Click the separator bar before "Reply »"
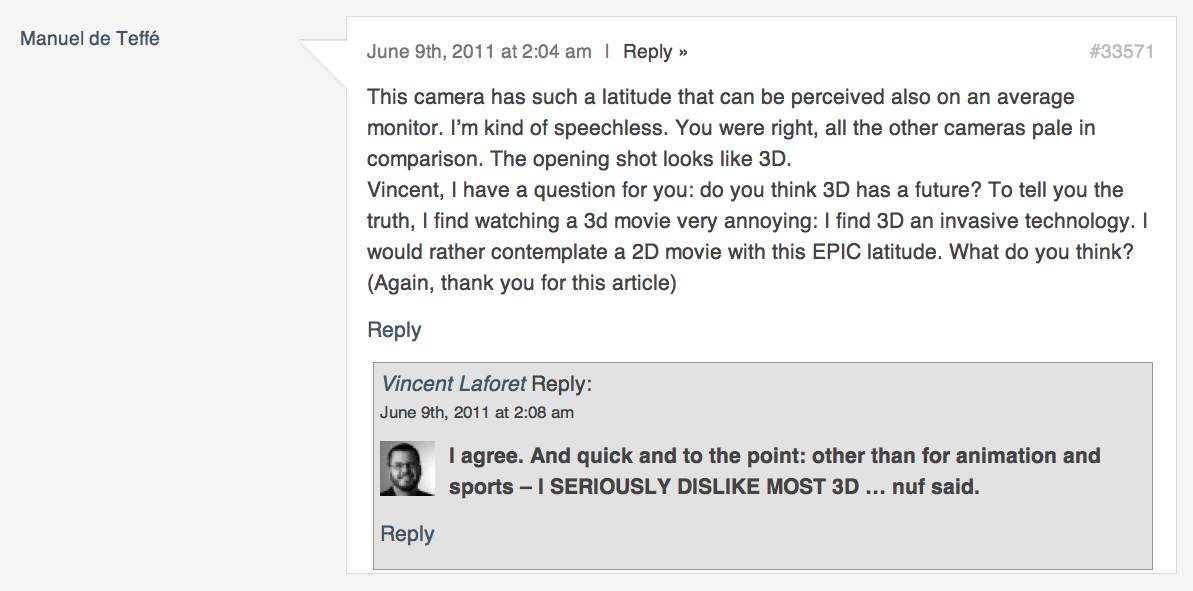The height and width of the screenshot is (591, 1193). (607, 52)
